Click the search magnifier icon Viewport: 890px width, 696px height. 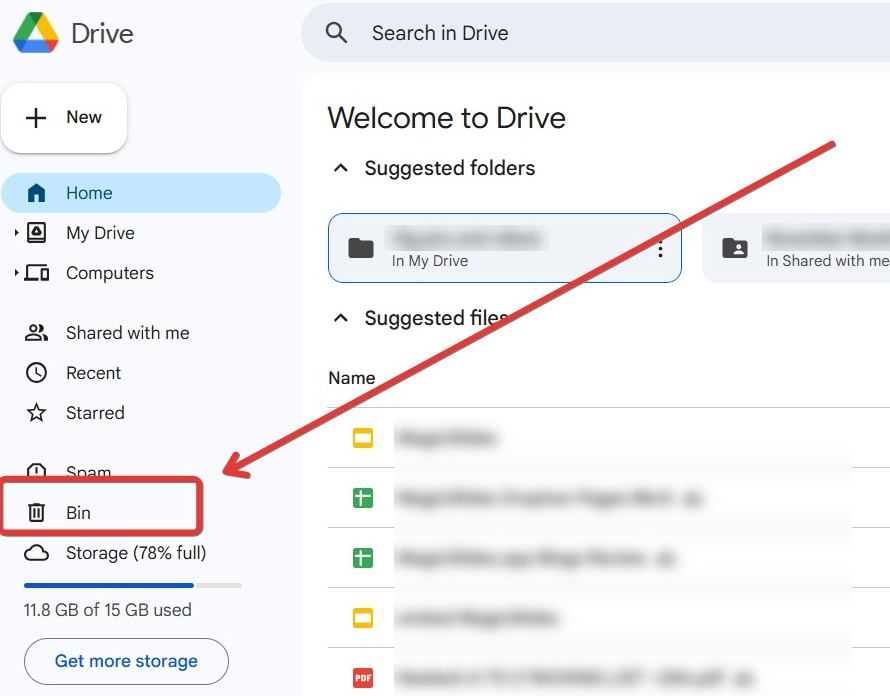pyautogui.click(x=336, y=33)
